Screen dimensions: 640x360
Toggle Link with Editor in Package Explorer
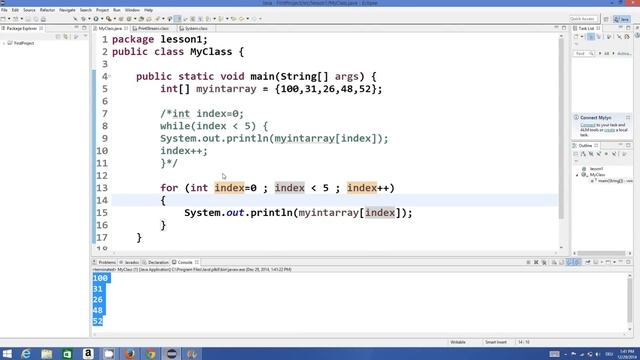(x=66, y=36)
